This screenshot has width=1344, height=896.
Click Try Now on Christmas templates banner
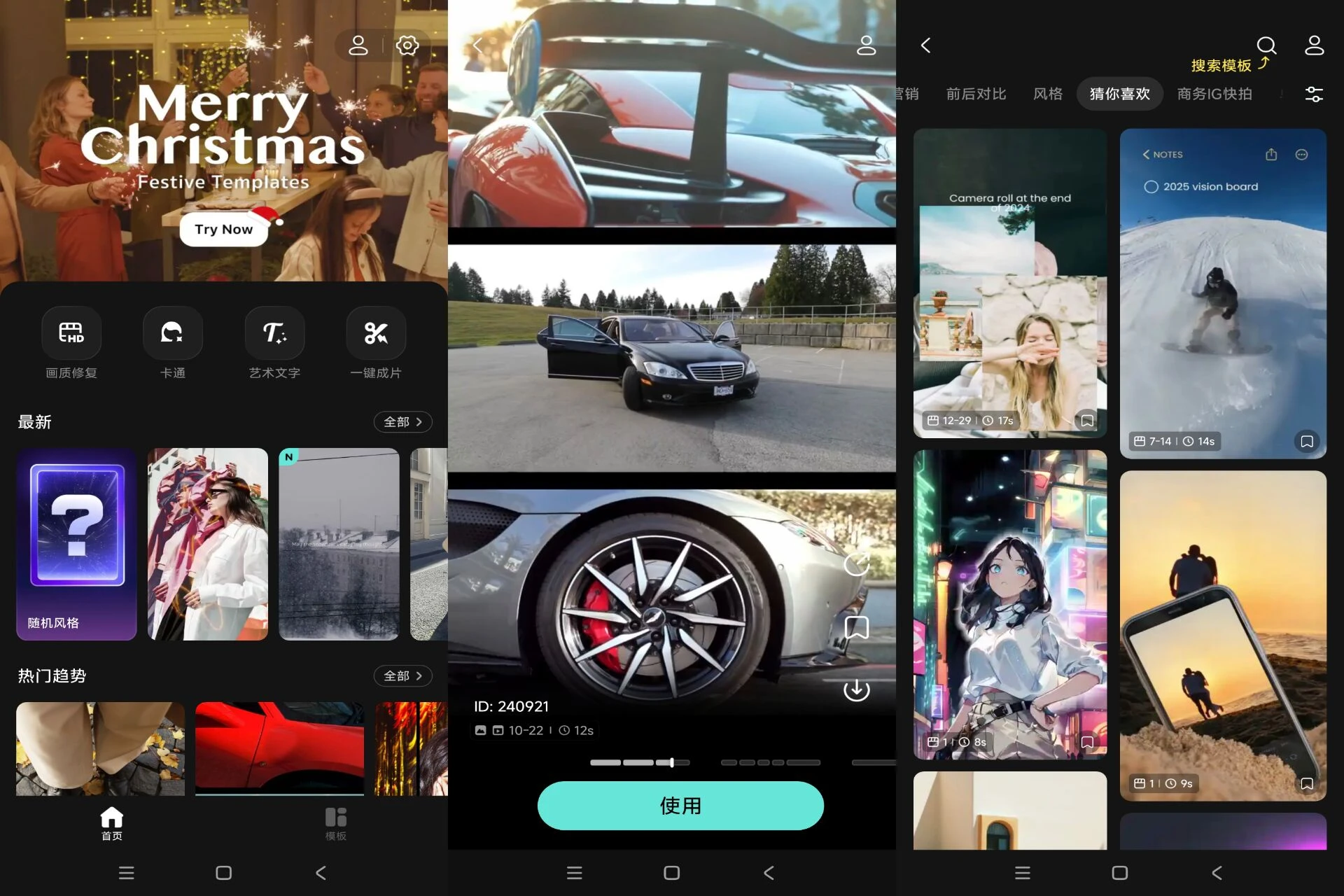coord(225,228)
